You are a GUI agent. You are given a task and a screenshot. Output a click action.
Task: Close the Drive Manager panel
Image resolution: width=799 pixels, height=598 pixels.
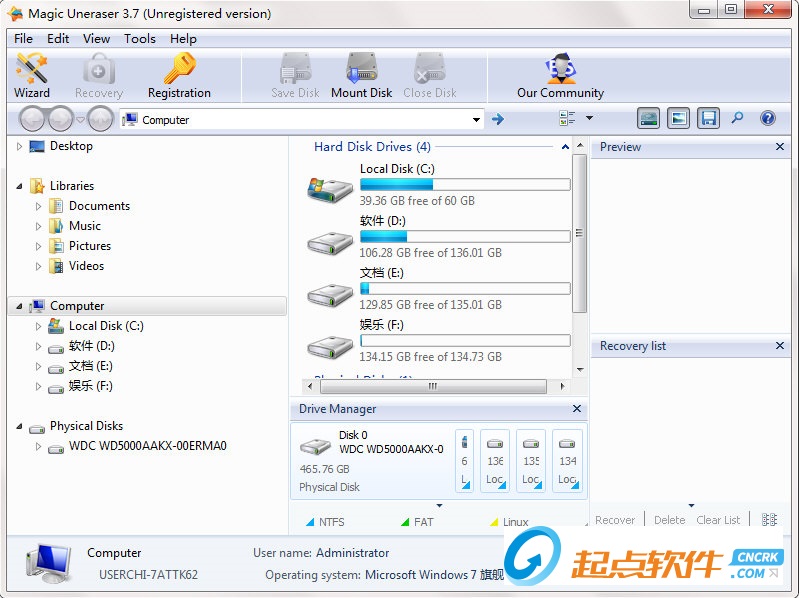click(577, 409)
